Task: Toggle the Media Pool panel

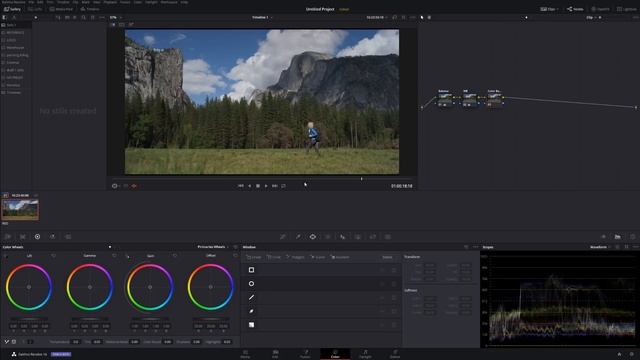Action: (61, 9)
